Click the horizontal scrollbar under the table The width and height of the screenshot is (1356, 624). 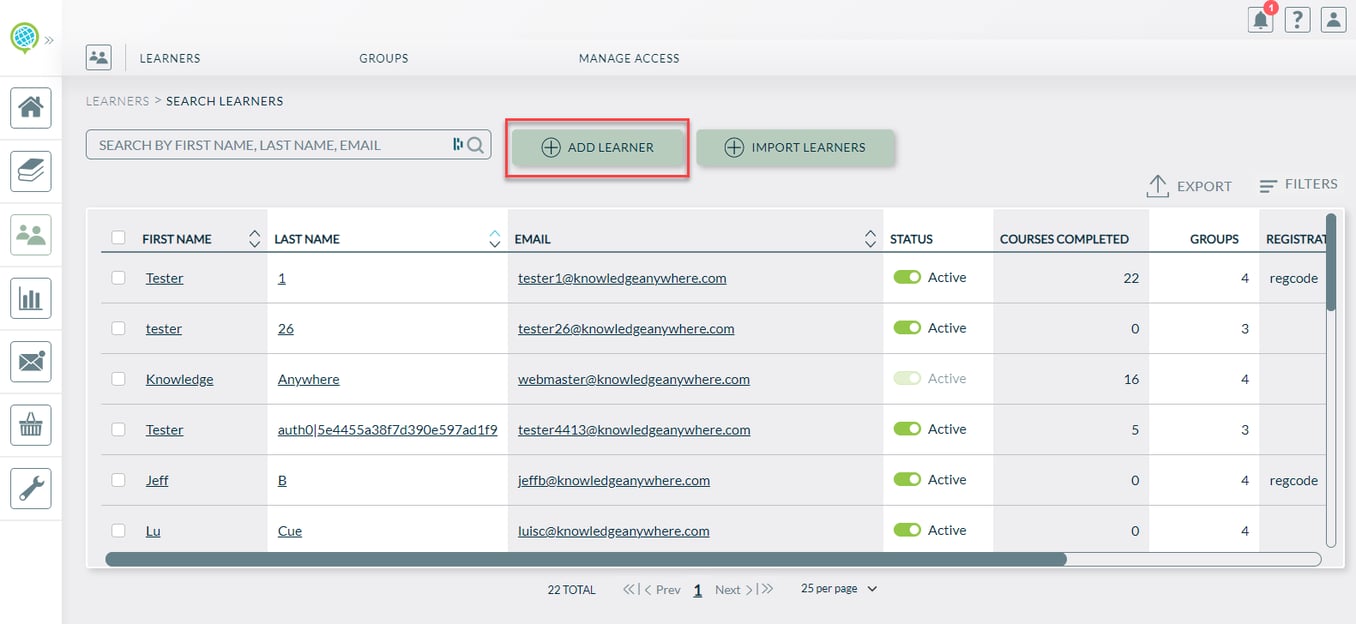(x=585, y=559)
